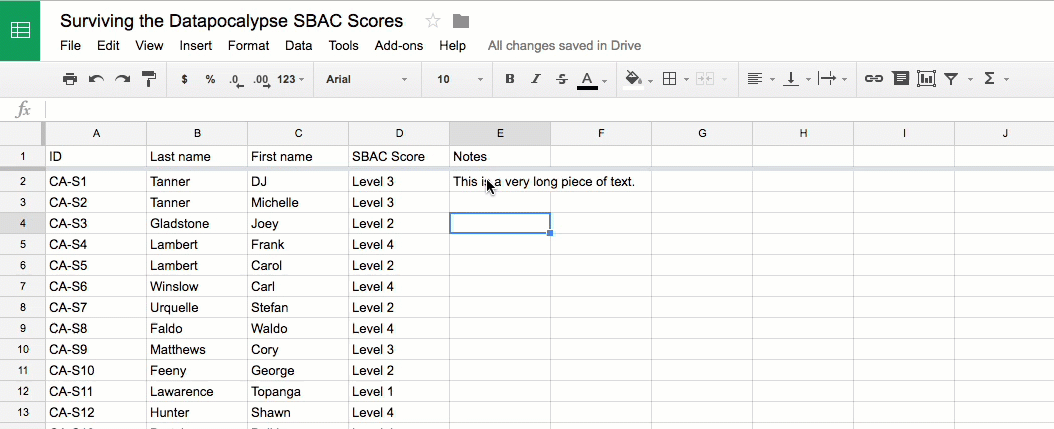1054x429 pixels.
Task: Expand the borders dropdown arrow
Action: coord(686,80)
